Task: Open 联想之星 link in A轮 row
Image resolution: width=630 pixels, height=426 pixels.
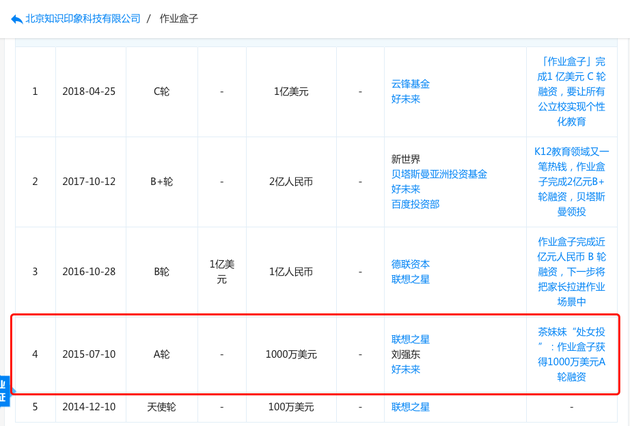Action: coord(410,339)
